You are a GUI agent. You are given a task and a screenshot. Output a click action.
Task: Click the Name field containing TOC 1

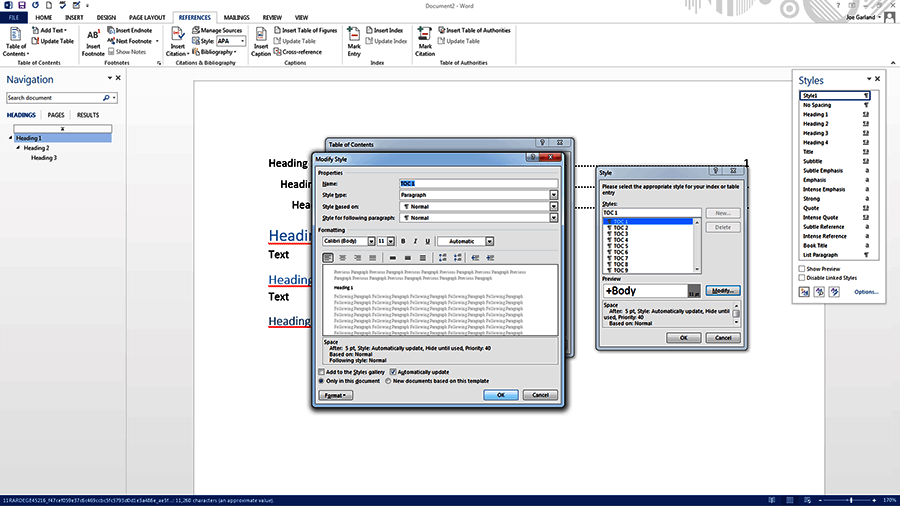pos(478,184)
